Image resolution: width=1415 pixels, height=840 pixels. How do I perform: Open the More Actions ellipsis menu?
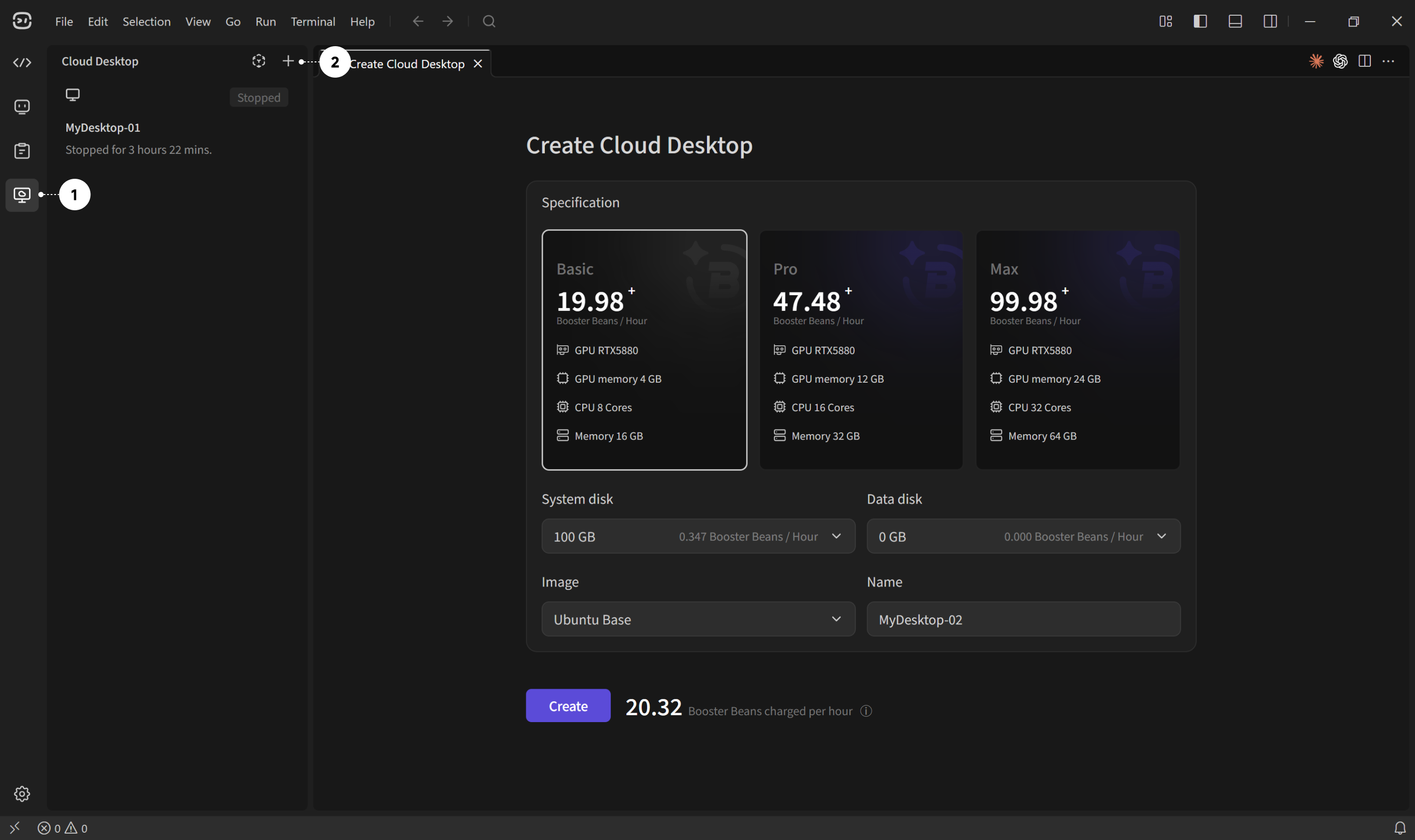coord(1388,60)
